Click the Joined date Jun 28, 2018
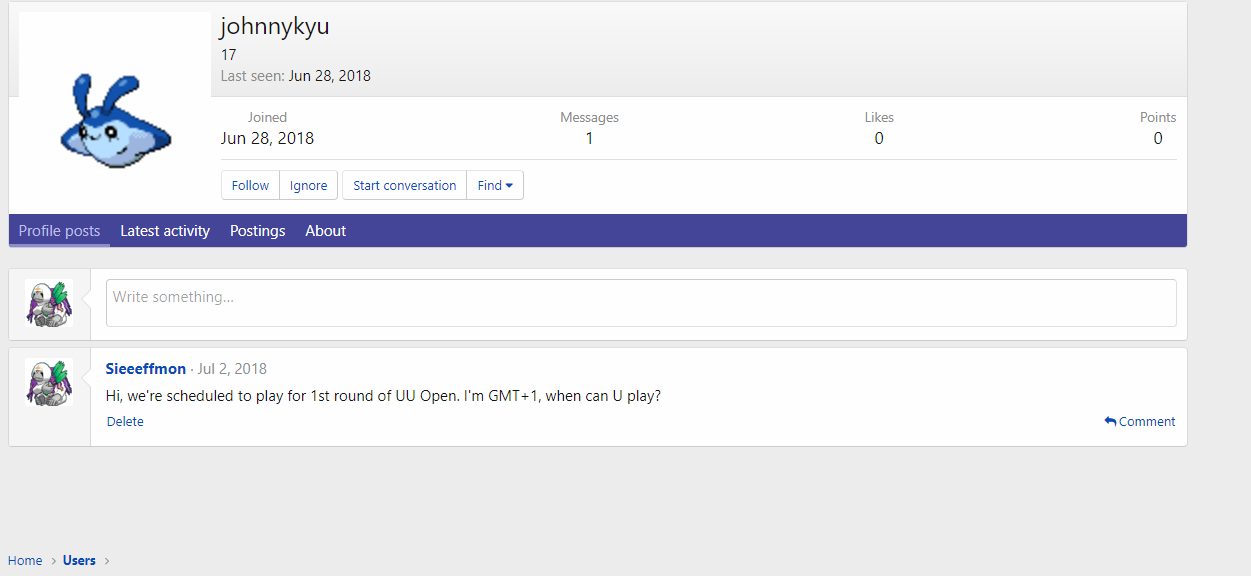This screenshot has height=576, width=1251. [267, 138]
